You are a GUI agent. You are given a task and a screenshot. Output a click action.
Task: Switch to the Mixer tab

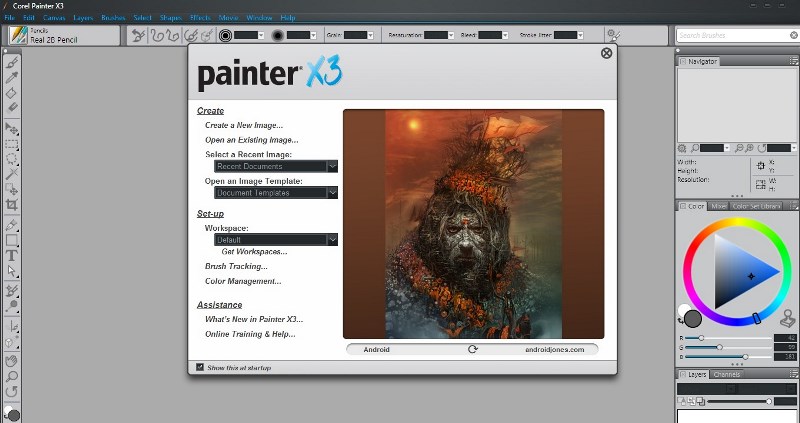[x=719, y=206]
